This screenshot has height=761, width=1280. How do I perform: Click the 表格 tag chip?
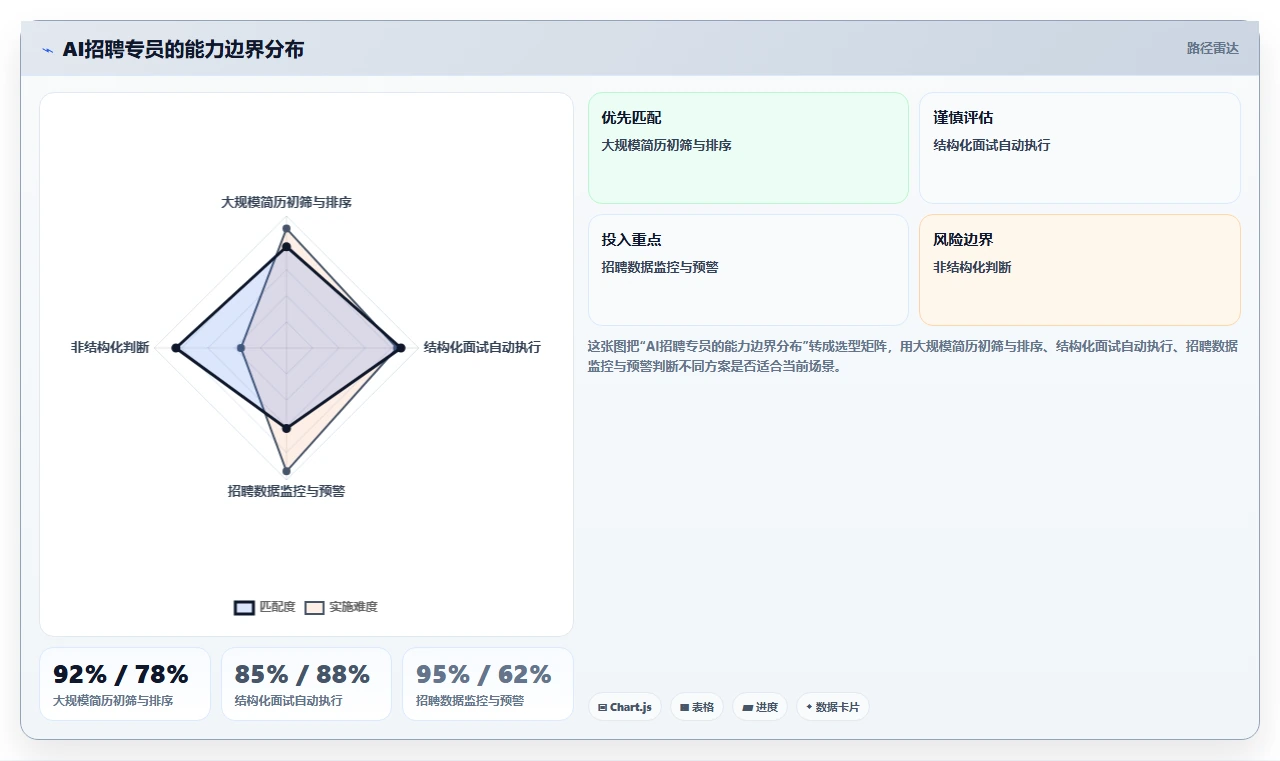point(697,707)
